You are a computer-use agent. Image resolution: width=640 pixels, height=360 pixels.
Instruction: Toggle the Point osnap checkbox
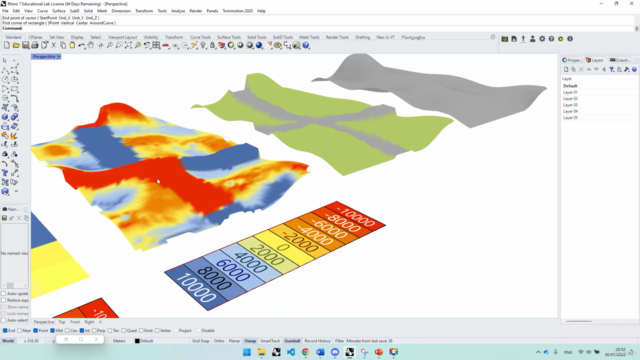[x=36, y=331]
